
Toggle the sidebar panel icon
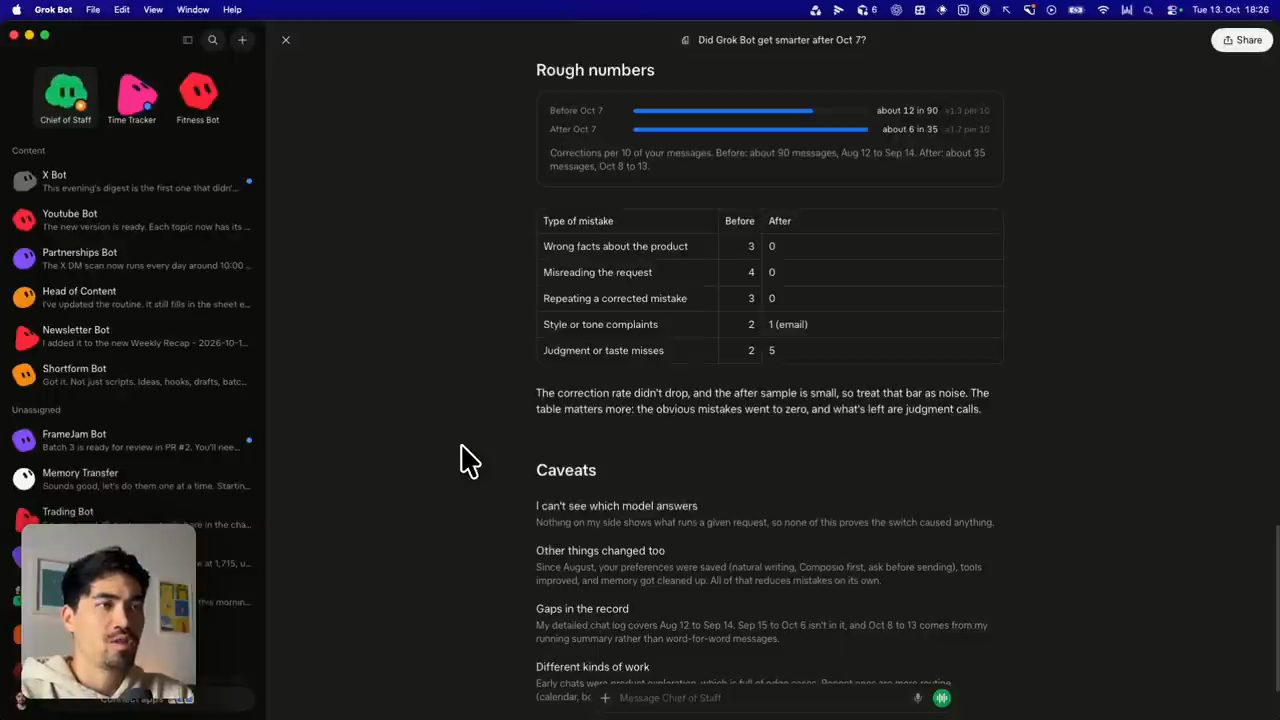(x=187, y=40)
